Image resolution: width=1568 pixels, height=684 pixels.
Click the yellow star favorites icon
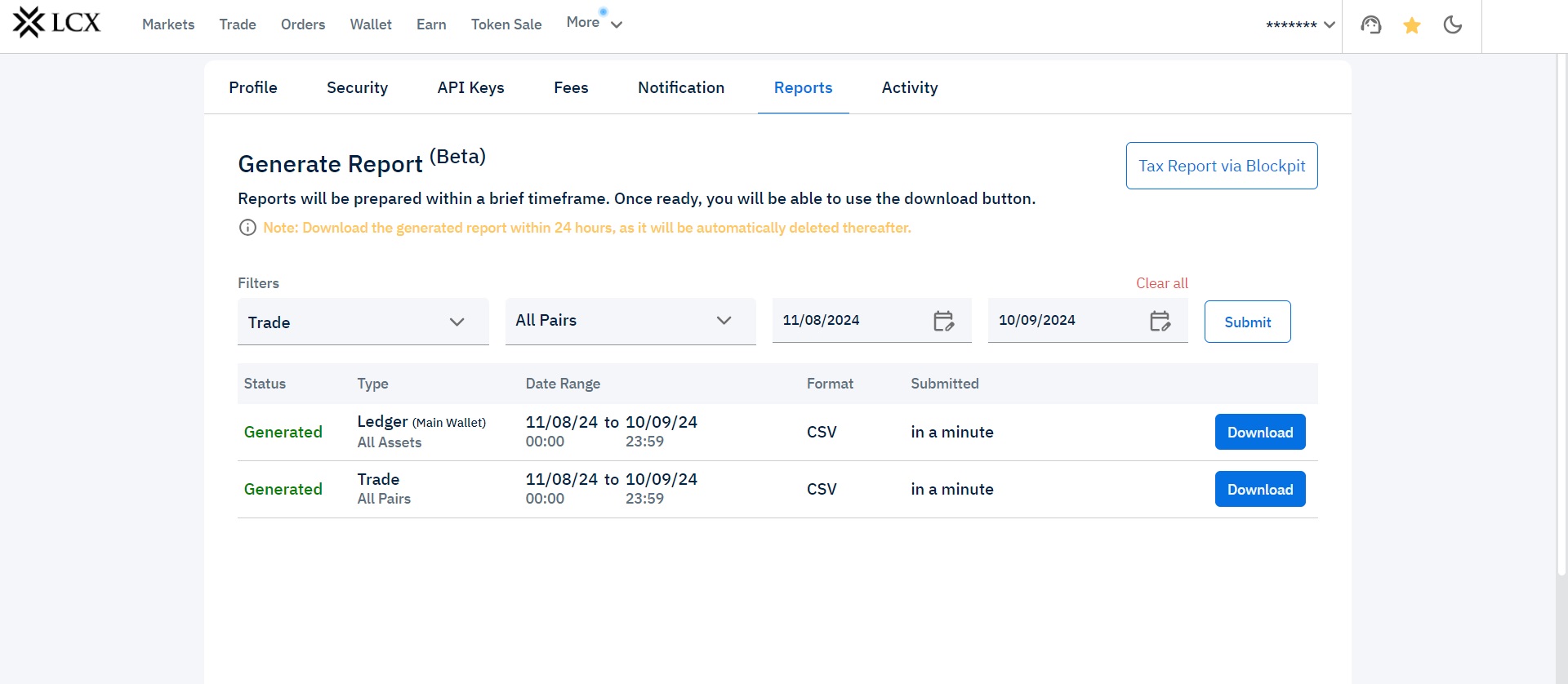pos(1411,26)
